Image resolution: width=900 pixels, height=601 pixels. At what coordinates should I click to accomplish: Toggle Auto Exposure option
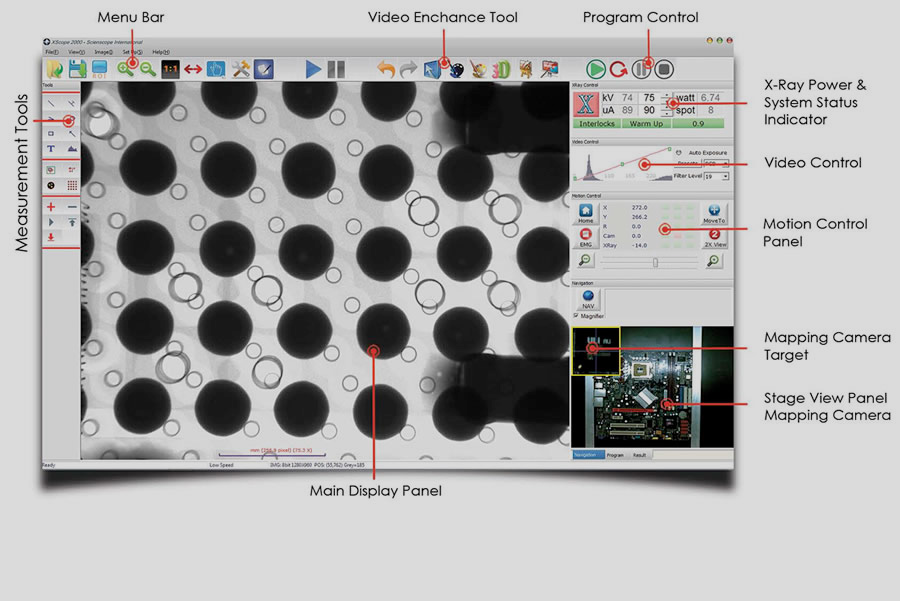(x=680, y=152)
